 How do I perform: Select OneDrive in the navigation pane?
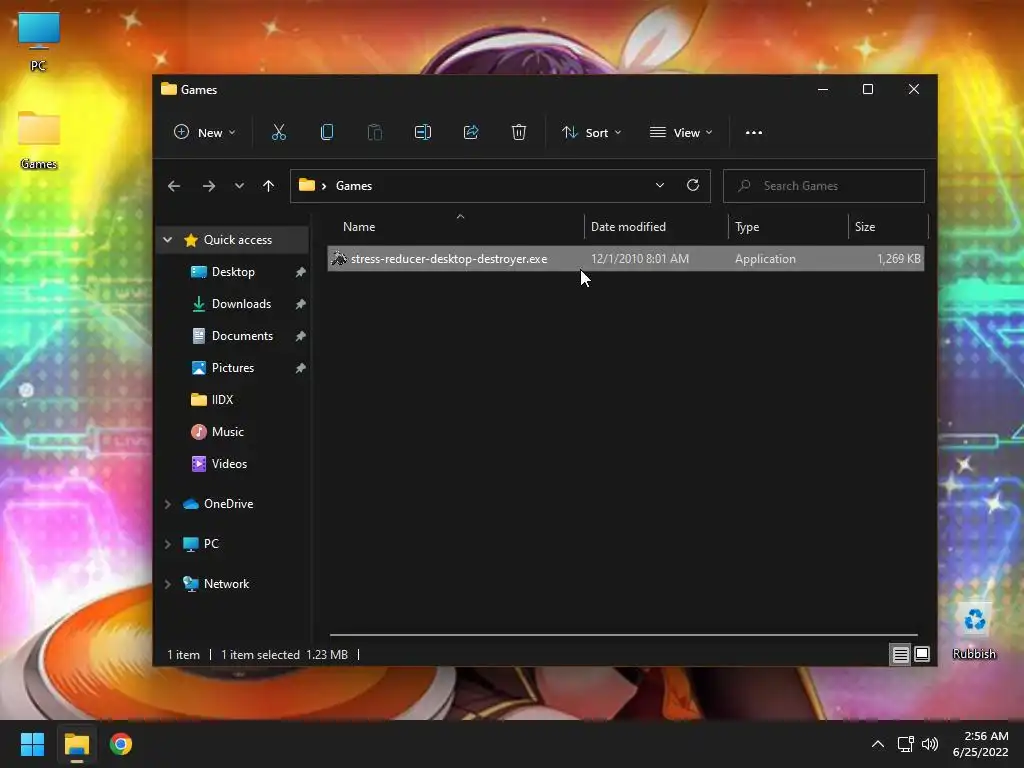tap(228, 504)
